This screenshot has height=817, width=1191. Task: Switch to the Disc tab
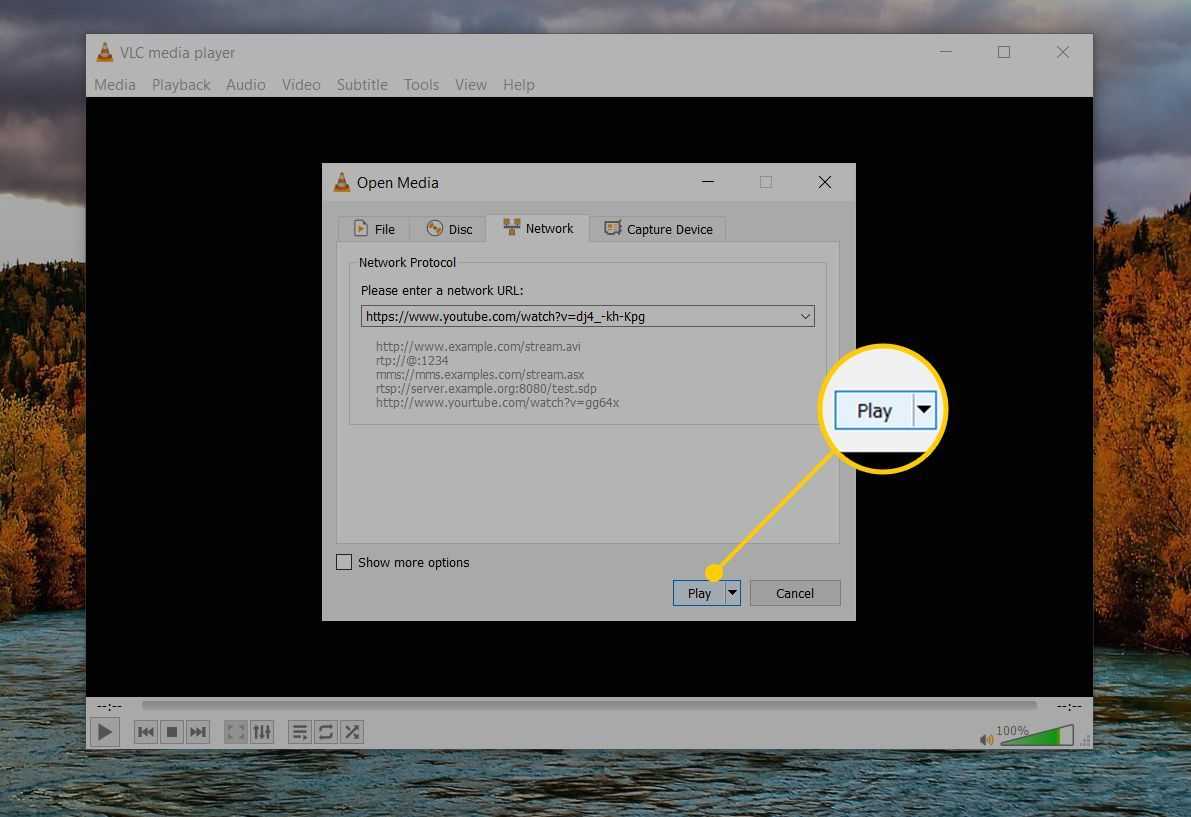449,229
